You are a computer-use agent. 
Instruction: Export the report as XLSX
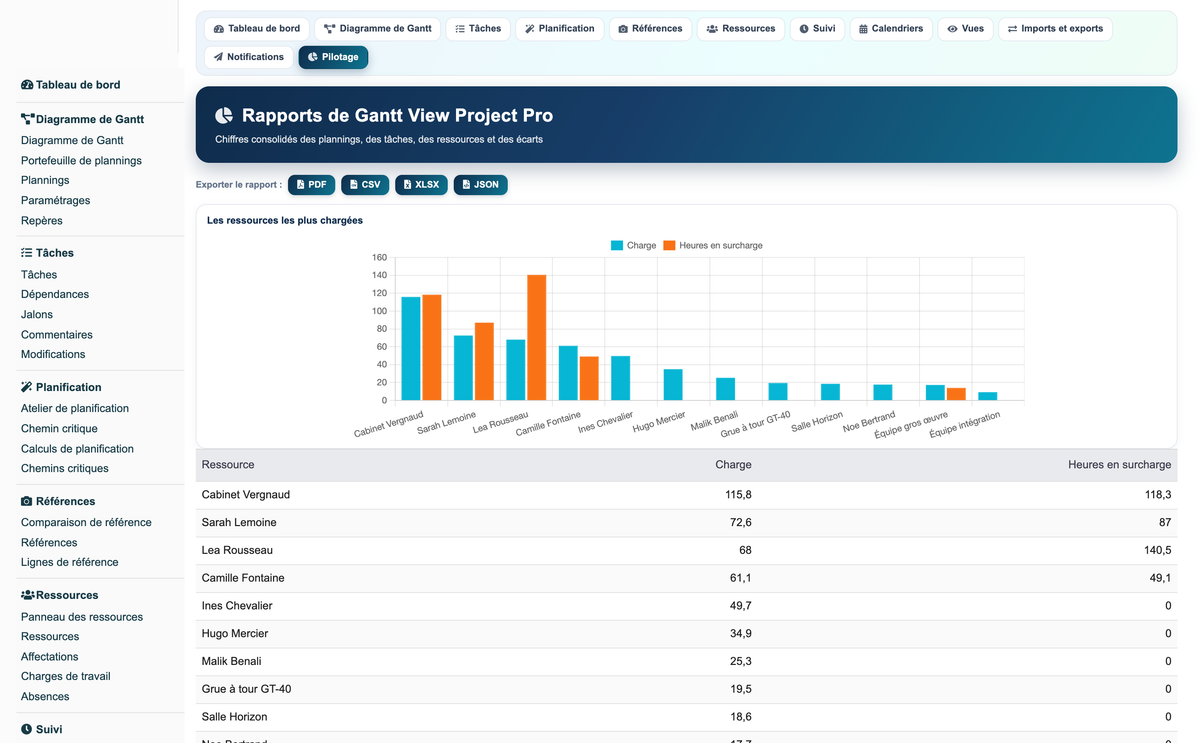tap(421, 185)
